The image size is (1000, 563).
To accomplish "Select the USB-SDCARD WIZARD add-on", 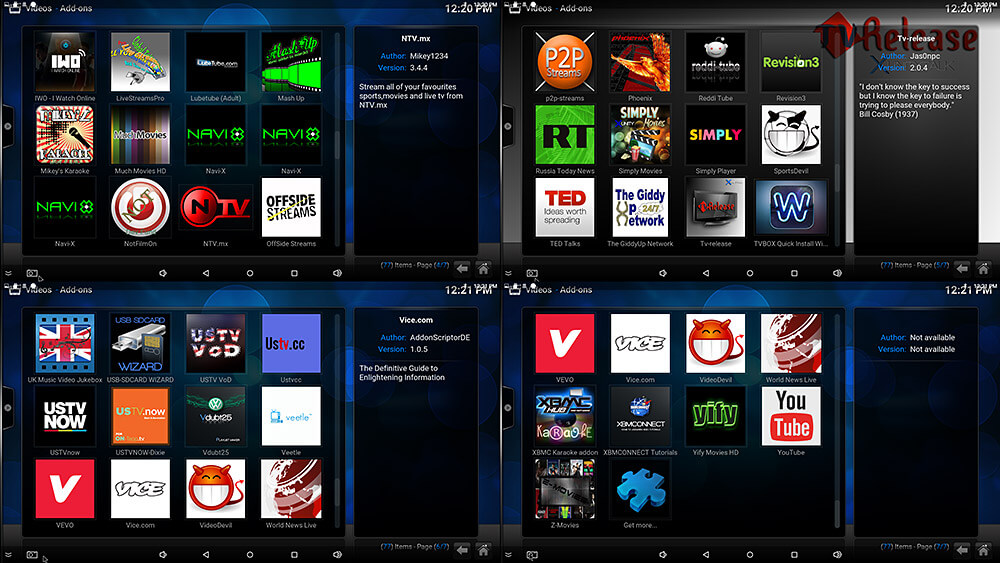I will click(140, 344).
